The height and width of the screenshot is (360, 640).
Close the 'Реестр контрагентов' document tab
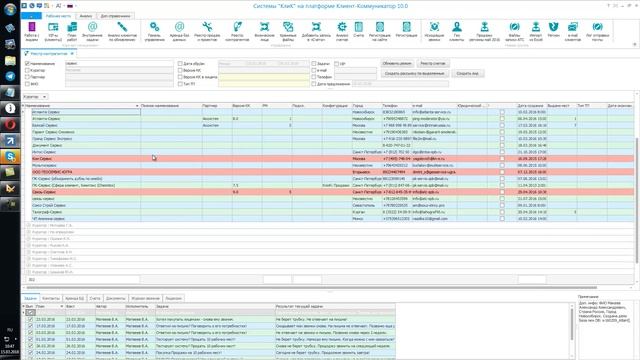(x=72, y=53)
